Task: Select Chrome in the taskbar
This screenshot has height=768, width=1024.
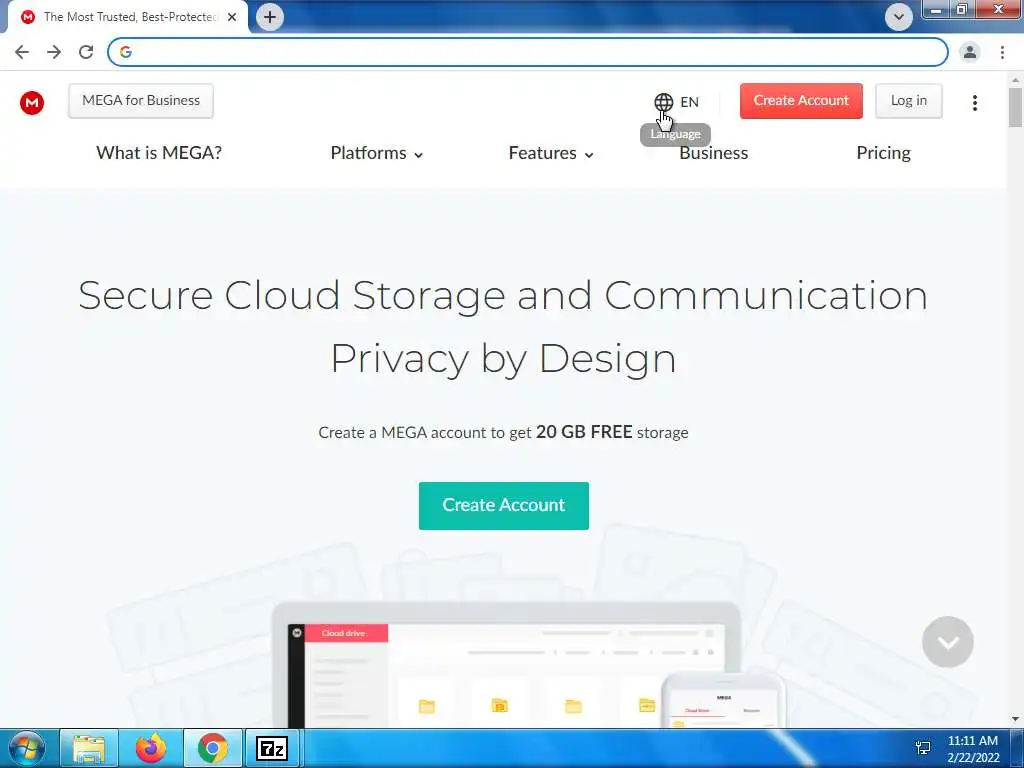Action: (213, 748)
